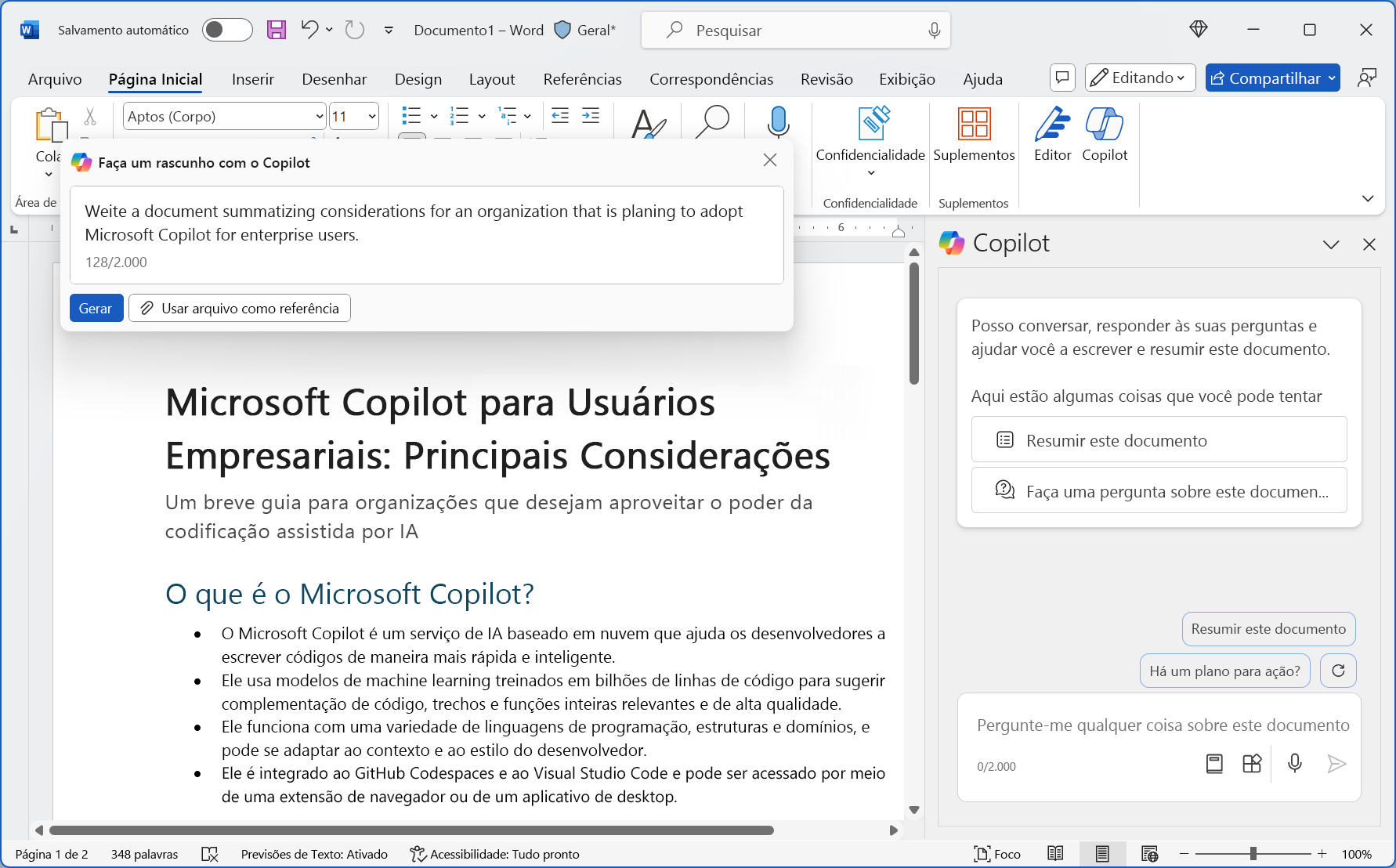1396x868 pixels.
Task: Expand the Undo history dropdown arrow
Action: 329,30
